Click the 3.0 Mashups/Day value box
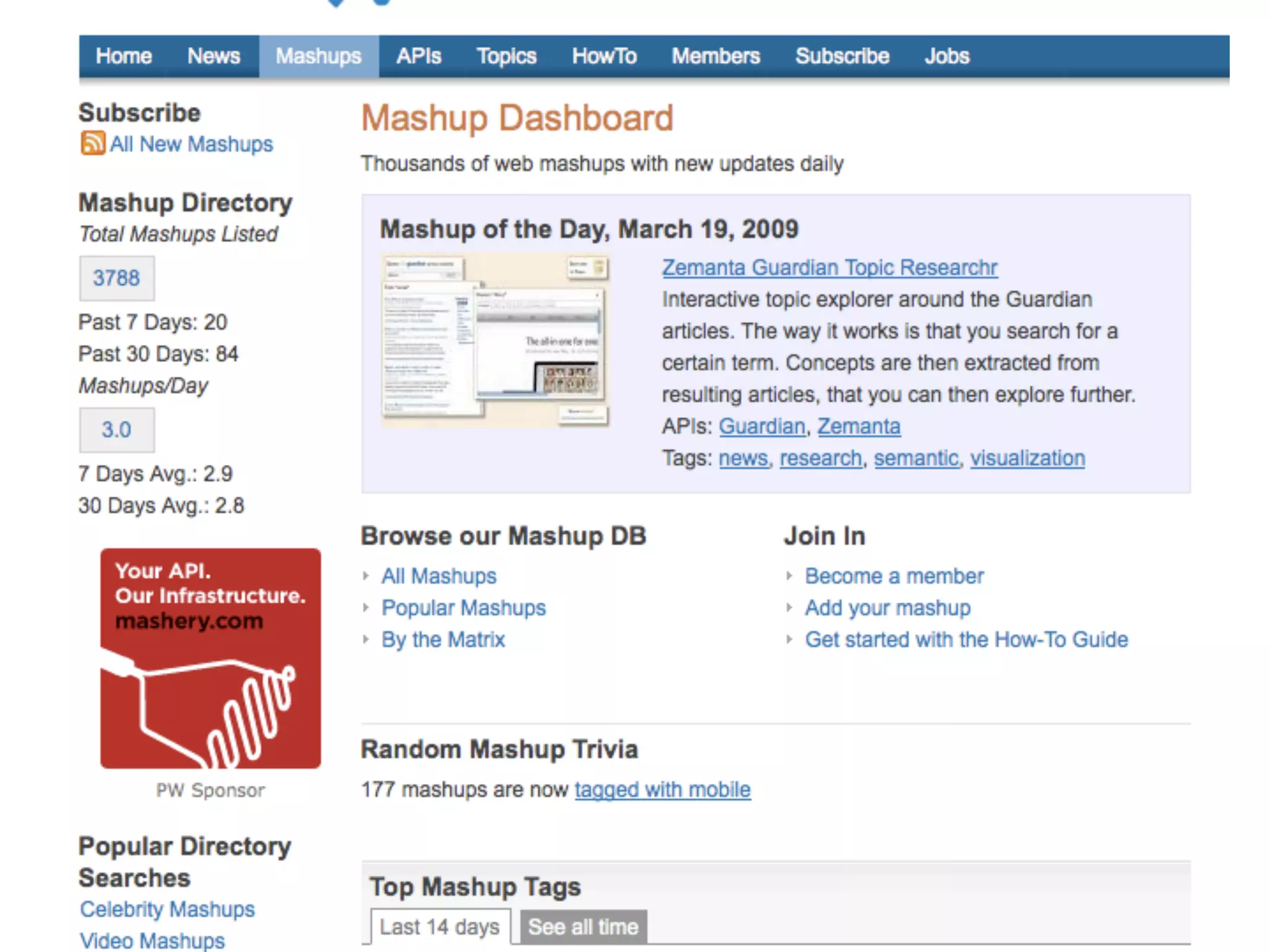Image resolution: width=1270 pixels, height=952 pixels. tap(117, 430)
